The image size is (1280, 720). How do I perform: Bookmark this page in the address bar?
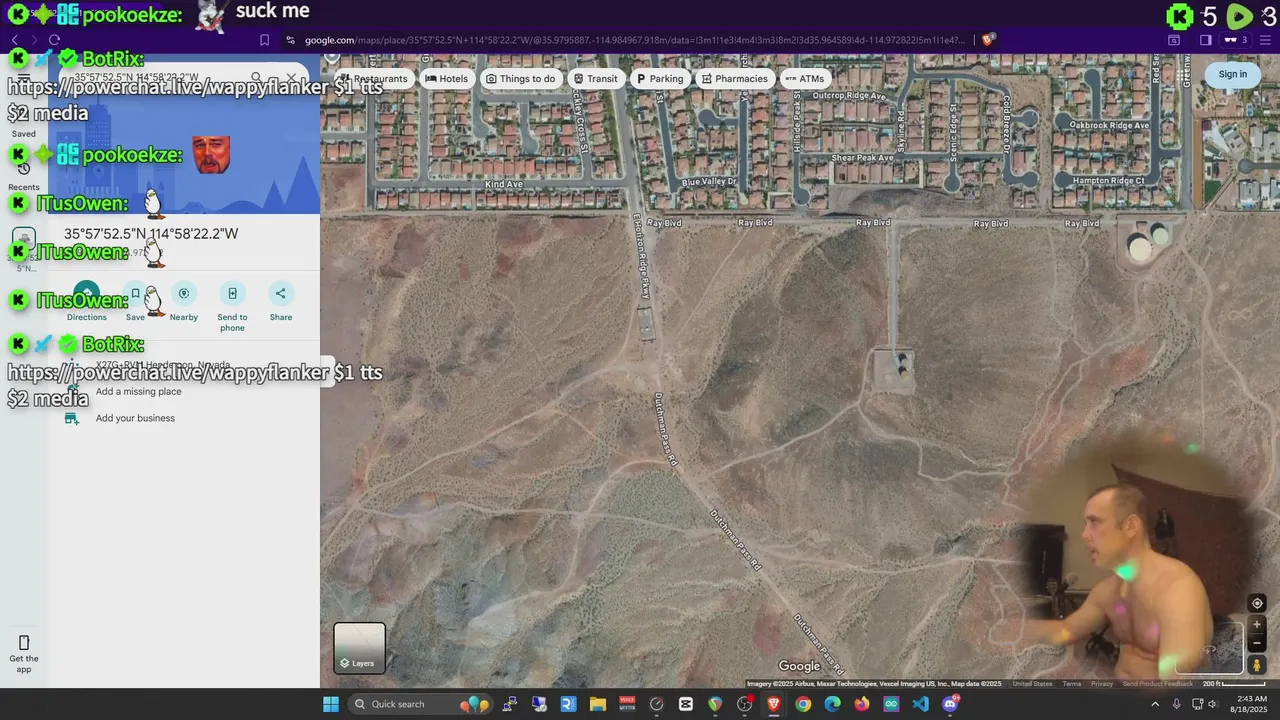pyautogui.click(x=264, y=40)
